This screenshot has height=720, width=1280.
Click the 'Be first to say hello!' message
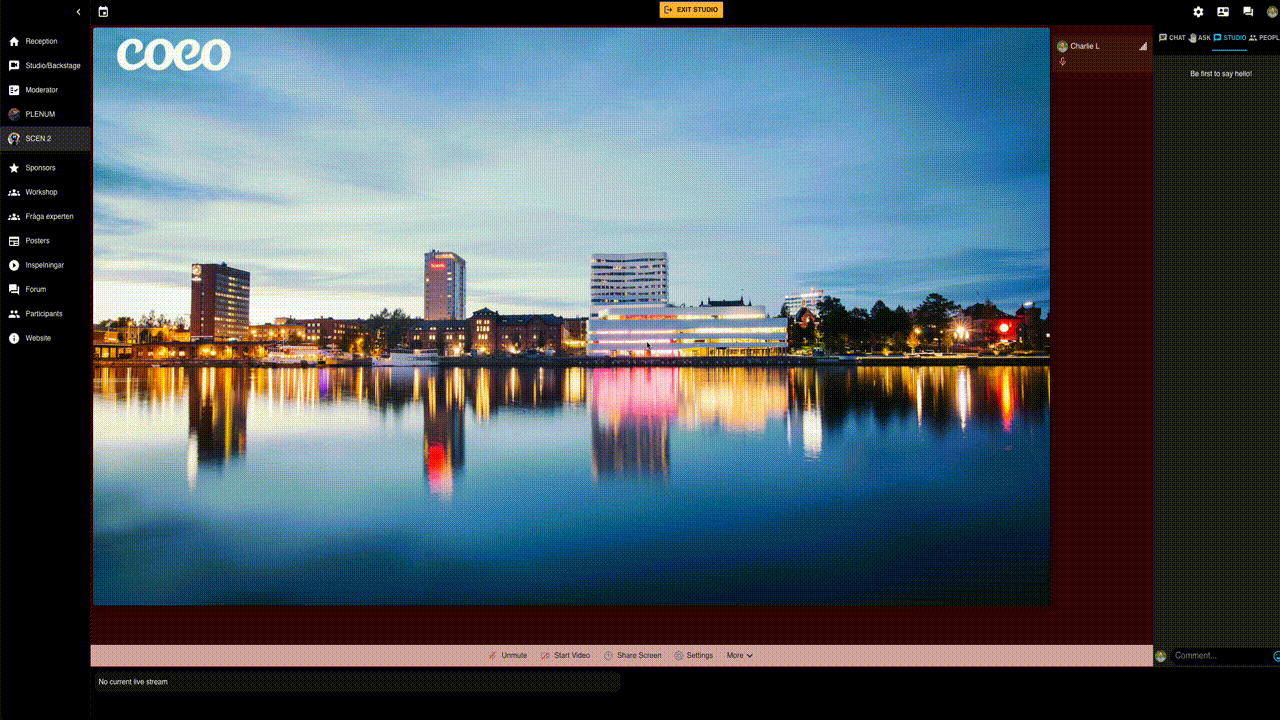(x=1220, y=74)
